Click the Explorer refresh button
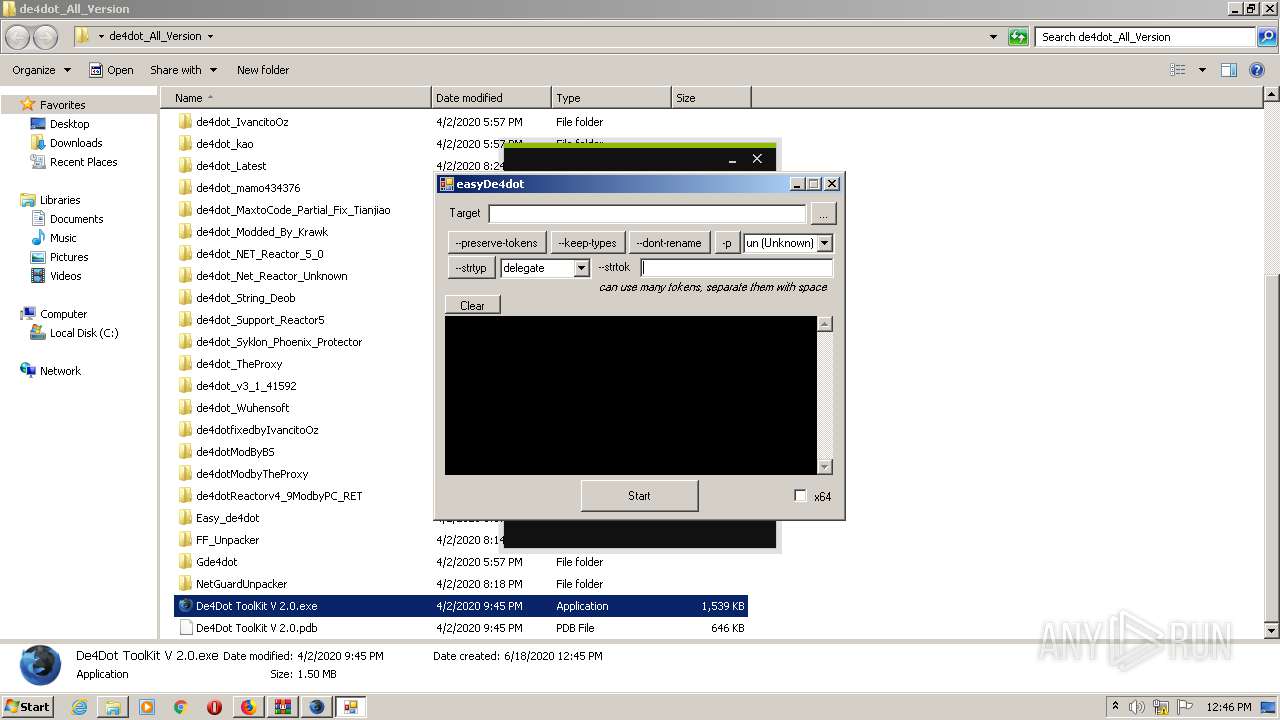The height and width of the screenshot is (720, 1280). (x=1018, y=37)
